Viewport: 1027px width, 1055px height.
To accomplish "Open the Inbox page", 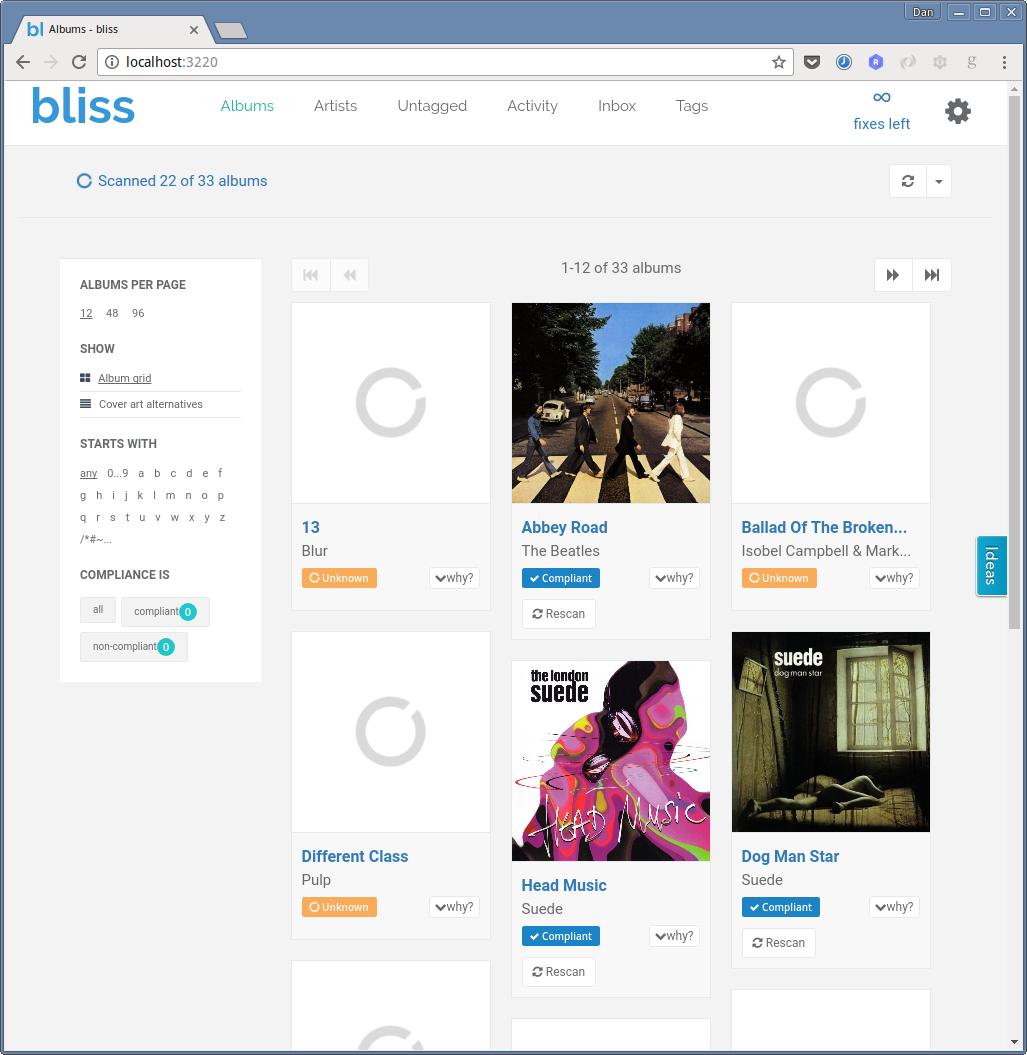I will tap(617, 106).
